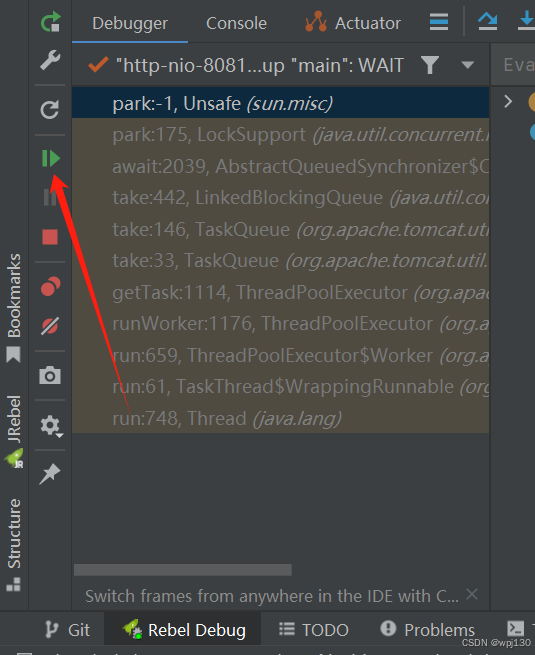The height and width of the screenshot is (655, 535).
Task: Select frame take:146, TaskQueue
Action: 280,229
